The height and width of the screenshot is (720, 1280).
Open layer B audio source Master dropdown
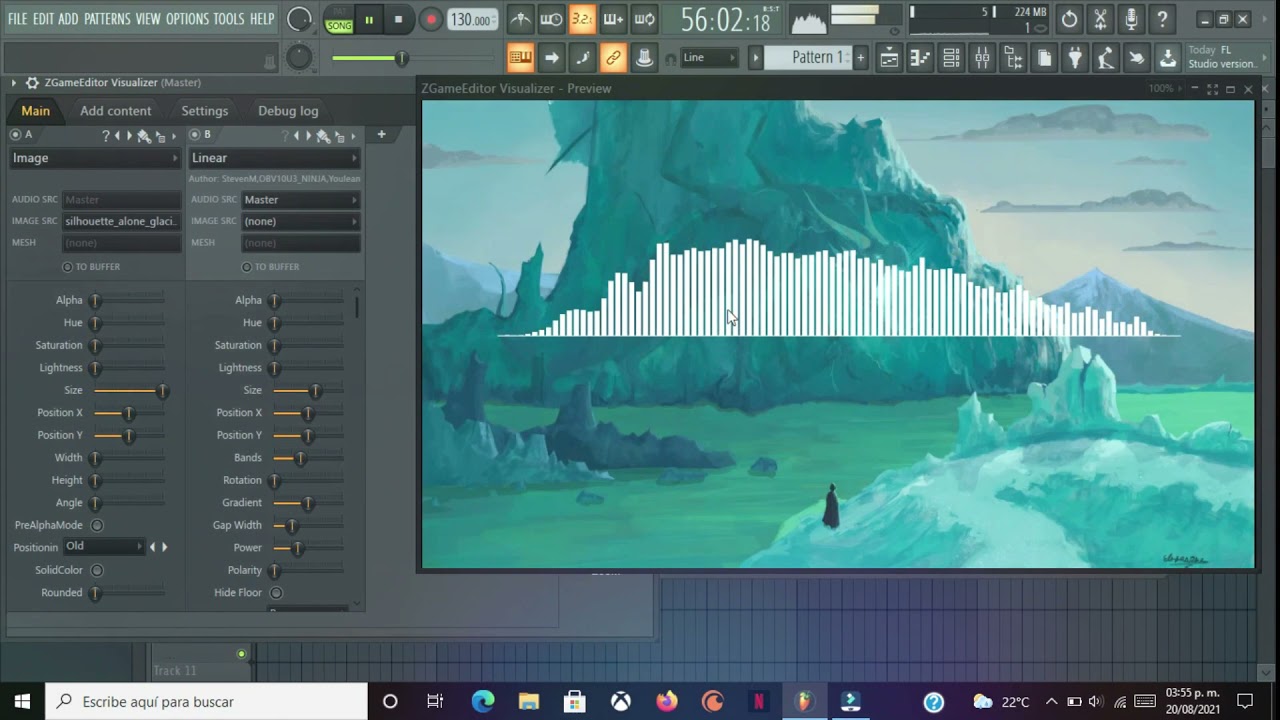tap(300, 200)
